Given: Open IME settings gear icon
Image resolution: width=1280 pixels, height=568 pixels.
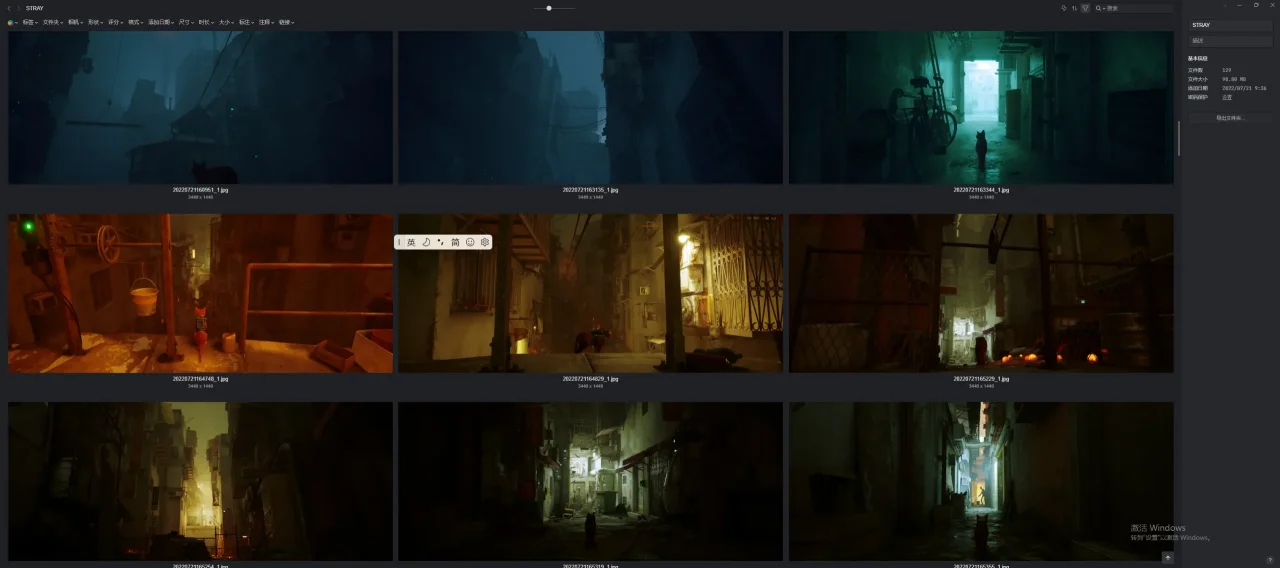Looking at the screenshot, I should [485, 242].
